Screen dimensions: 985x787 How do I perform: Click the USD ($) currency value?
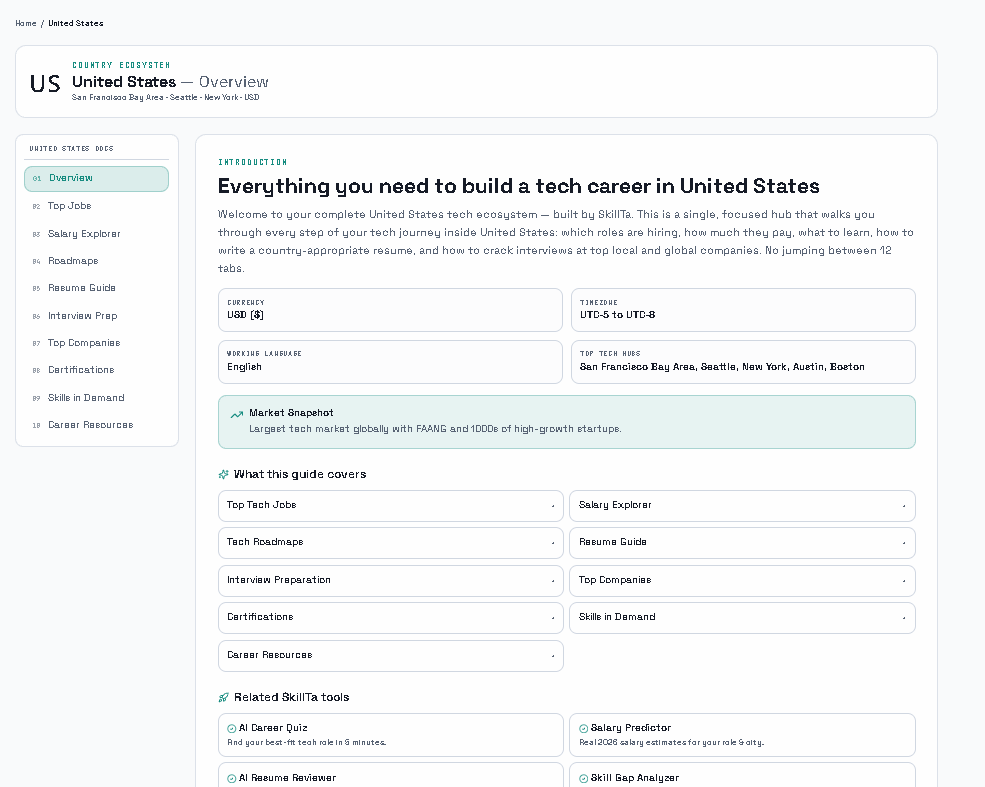[246, 315]
